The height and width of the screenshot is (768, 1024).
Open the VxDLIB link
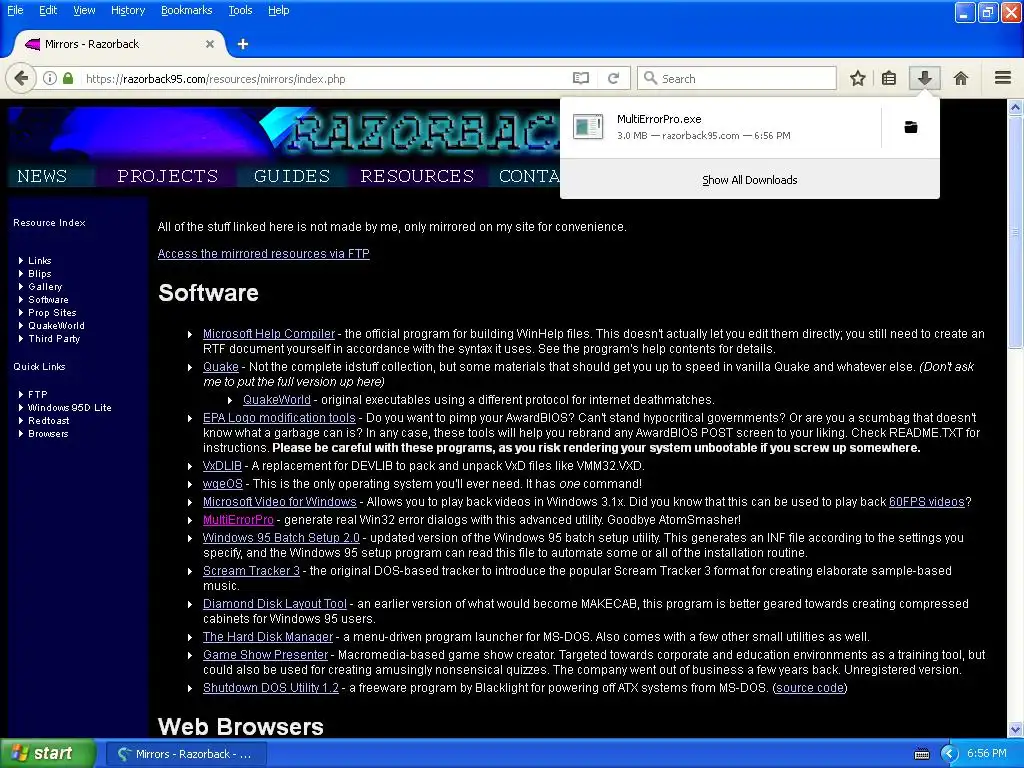pyautogui.click(x=222, y=466)
